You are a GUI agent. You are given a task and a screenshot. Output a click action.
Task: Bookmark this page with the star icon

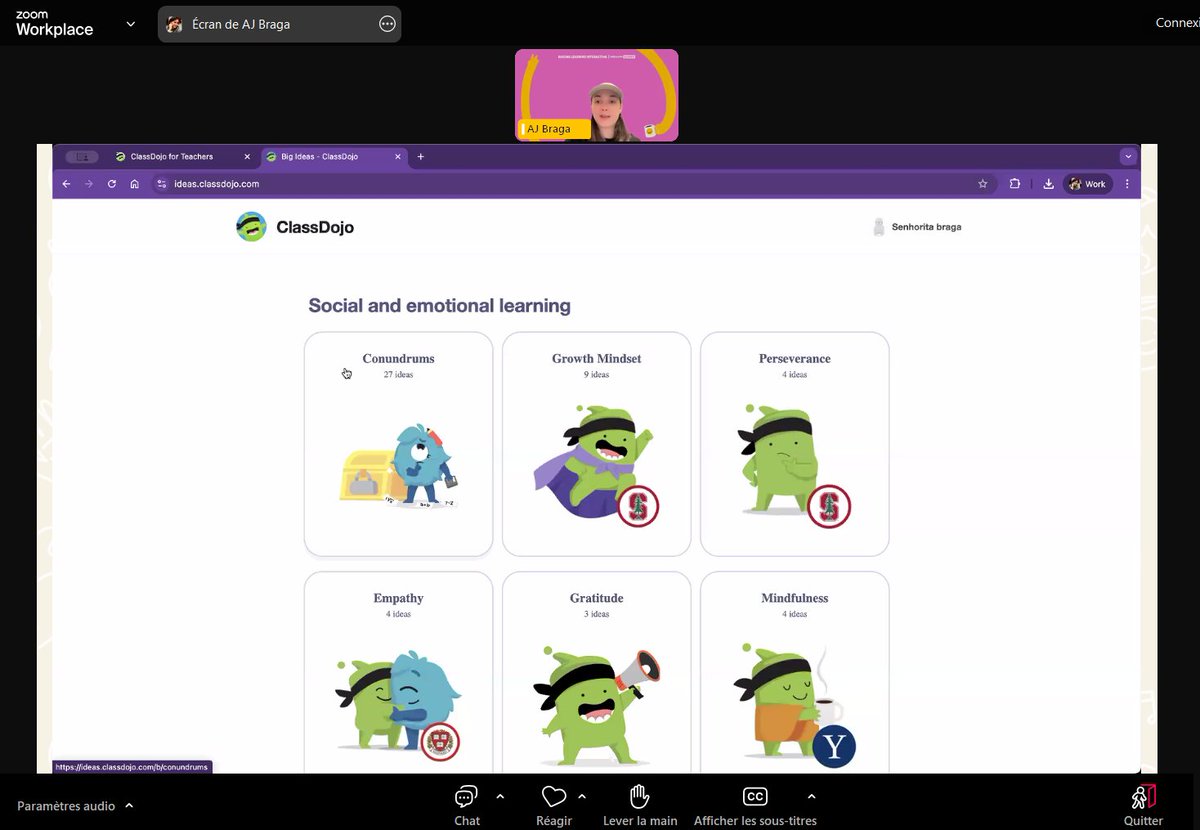point(982,184)
